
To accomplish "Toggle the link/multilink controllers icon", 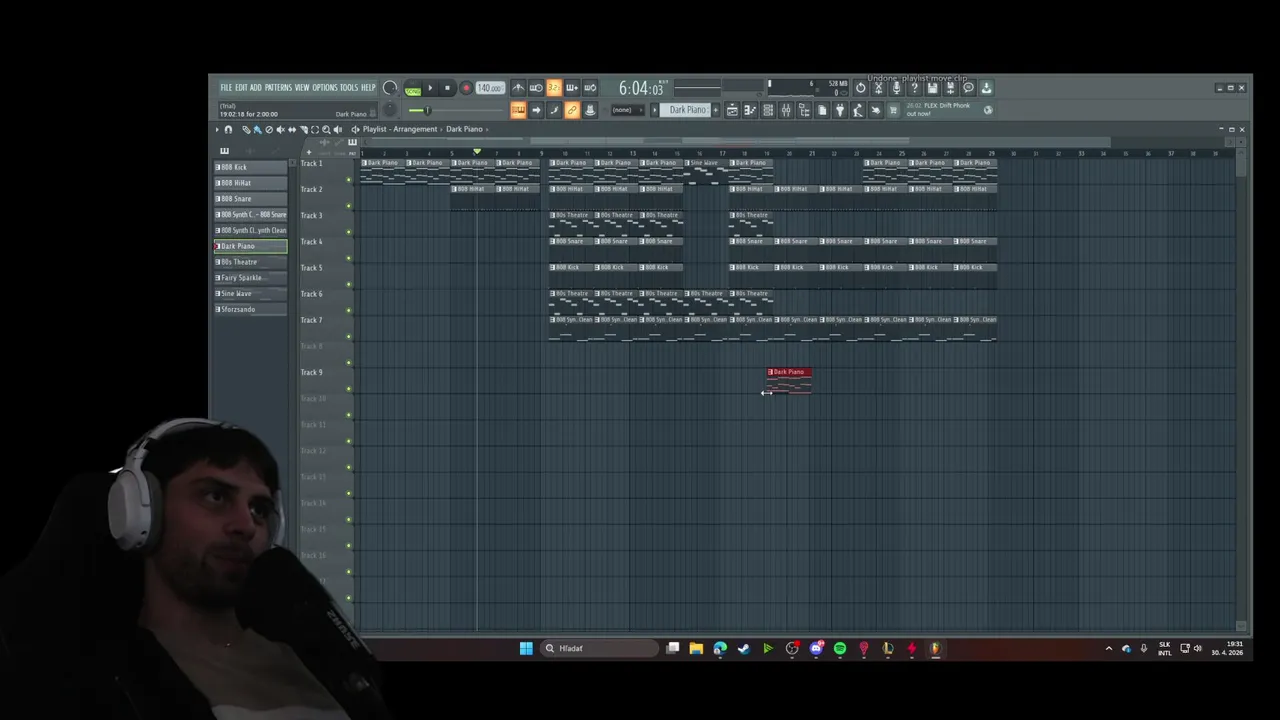I will (x=572, y=110).
